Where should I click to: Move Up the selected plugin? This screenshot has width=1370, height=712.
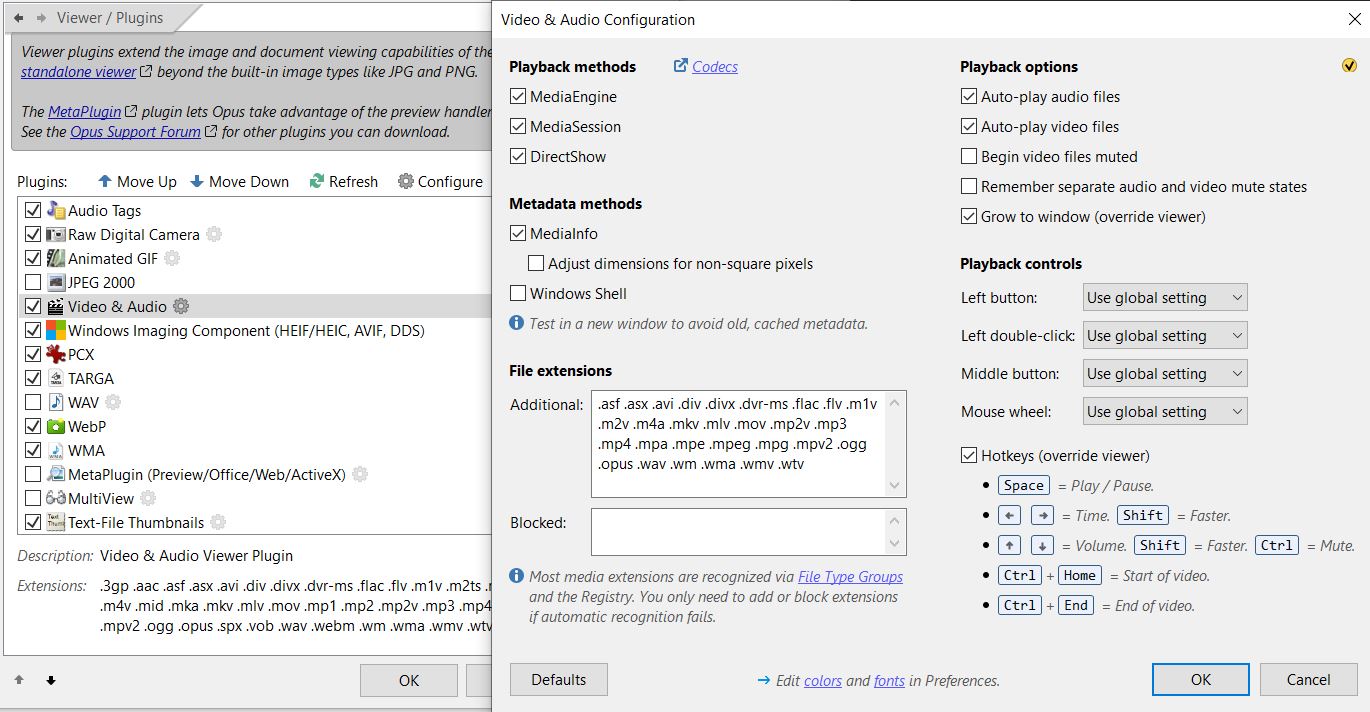(x=137, y=181)
